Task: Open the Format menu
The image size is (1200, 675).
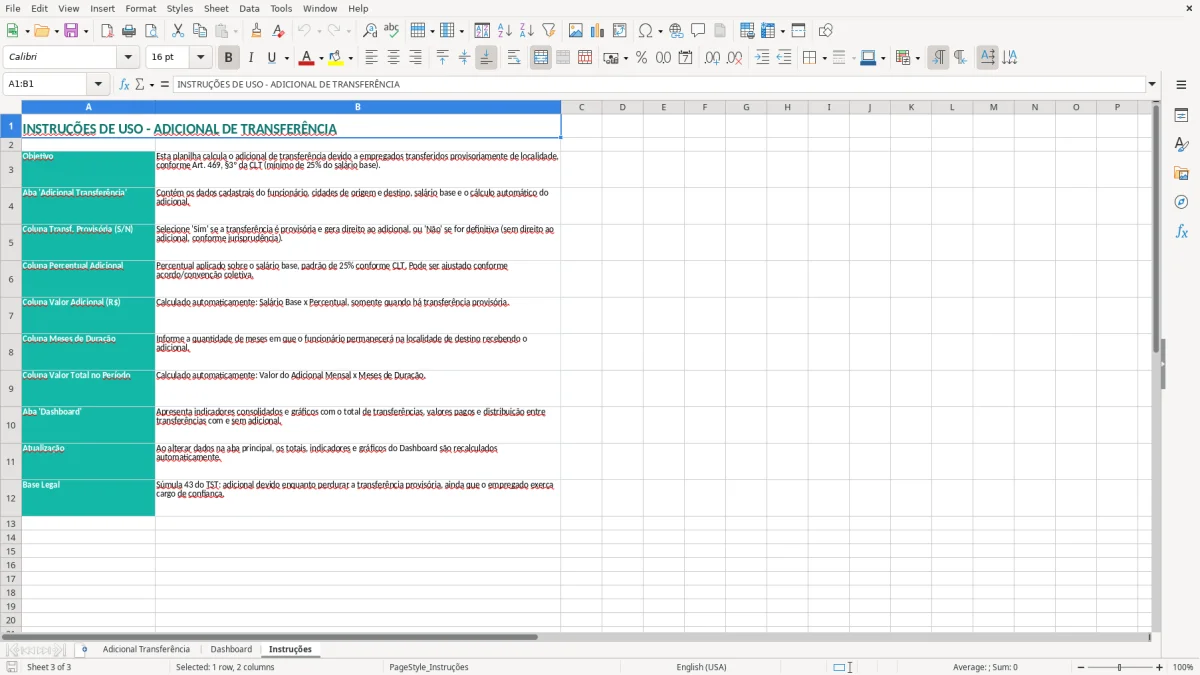Action: pos(140,8)
